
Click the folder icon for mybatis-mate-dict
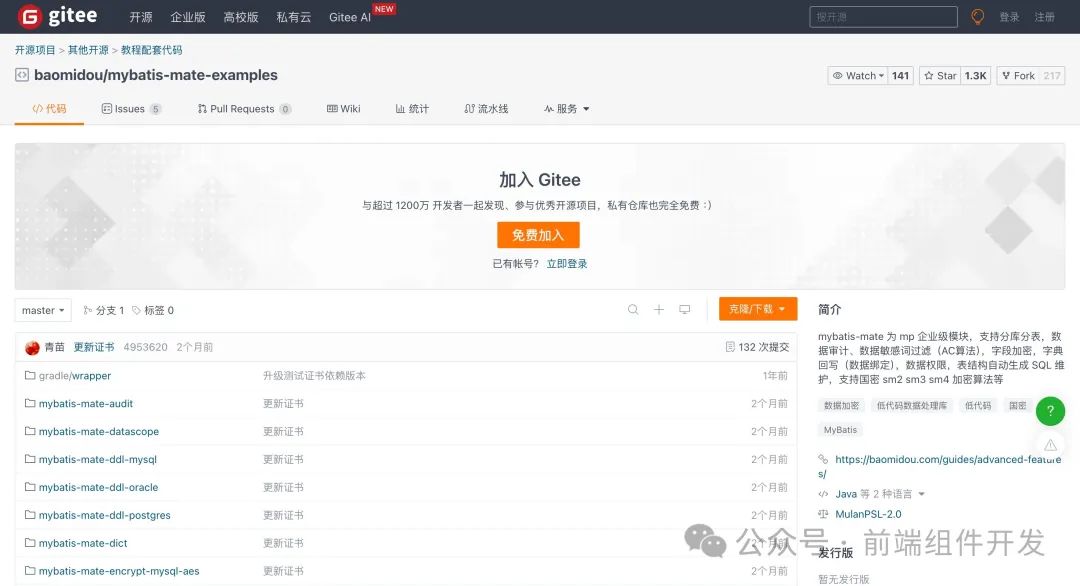[30, 543]
